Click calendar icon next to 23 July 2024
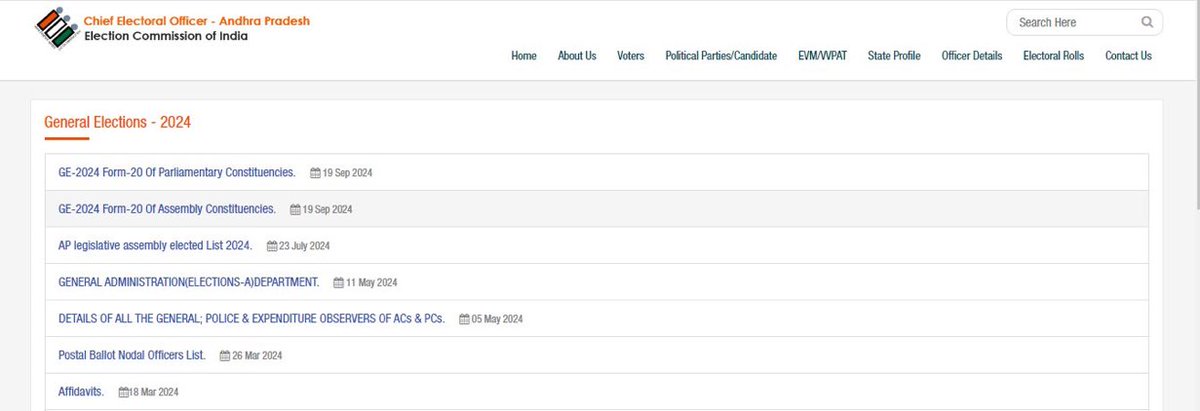 [272, 246]
